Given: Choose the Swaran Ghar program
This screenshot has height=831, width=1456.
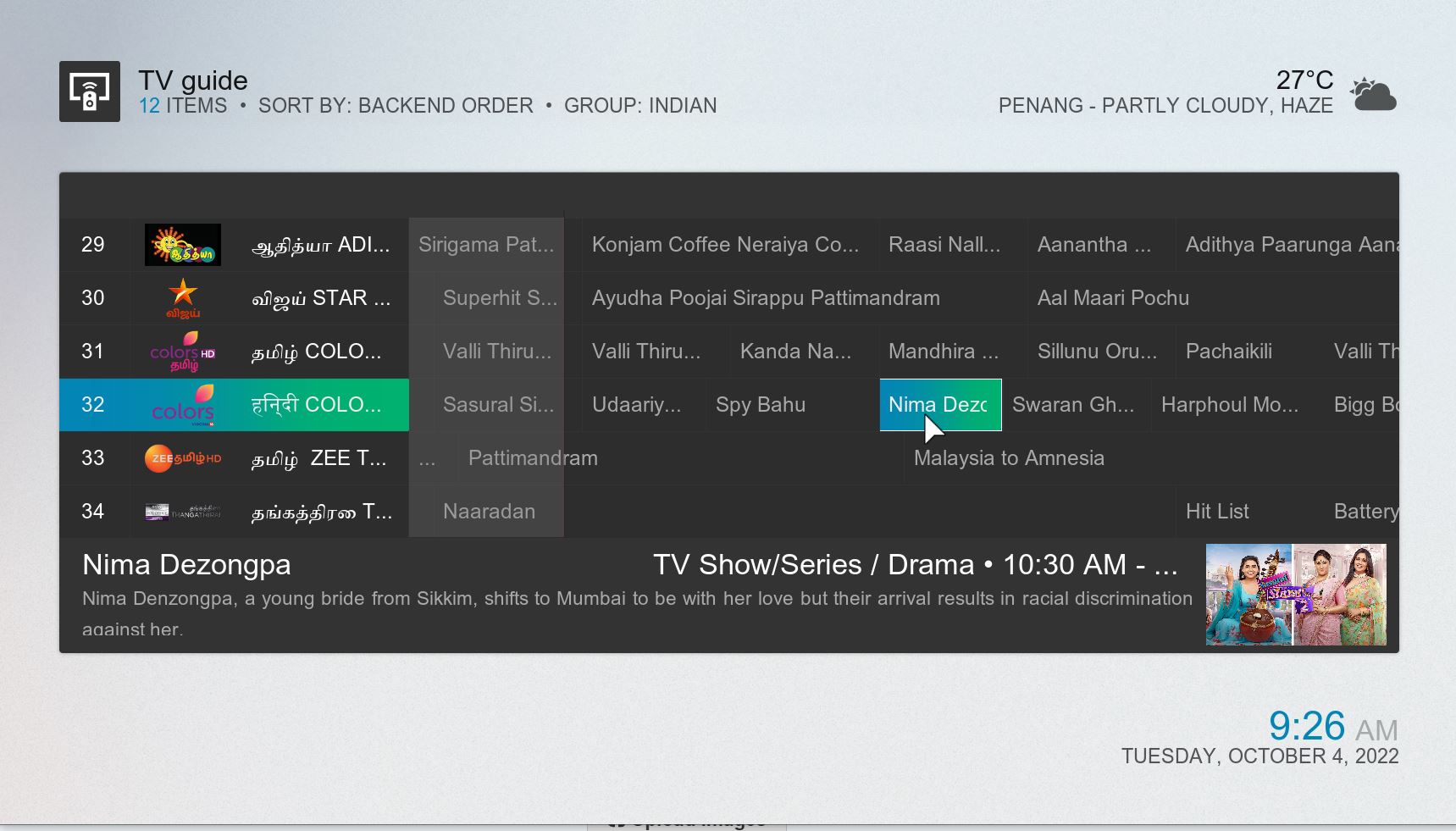Looking at the screenshot, I should click(1072, 405).
